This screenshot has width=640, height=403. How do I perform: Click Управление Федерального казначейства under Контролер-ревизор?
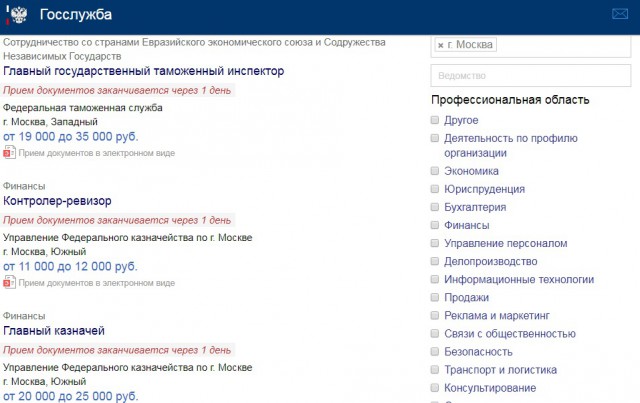[127, 238]
